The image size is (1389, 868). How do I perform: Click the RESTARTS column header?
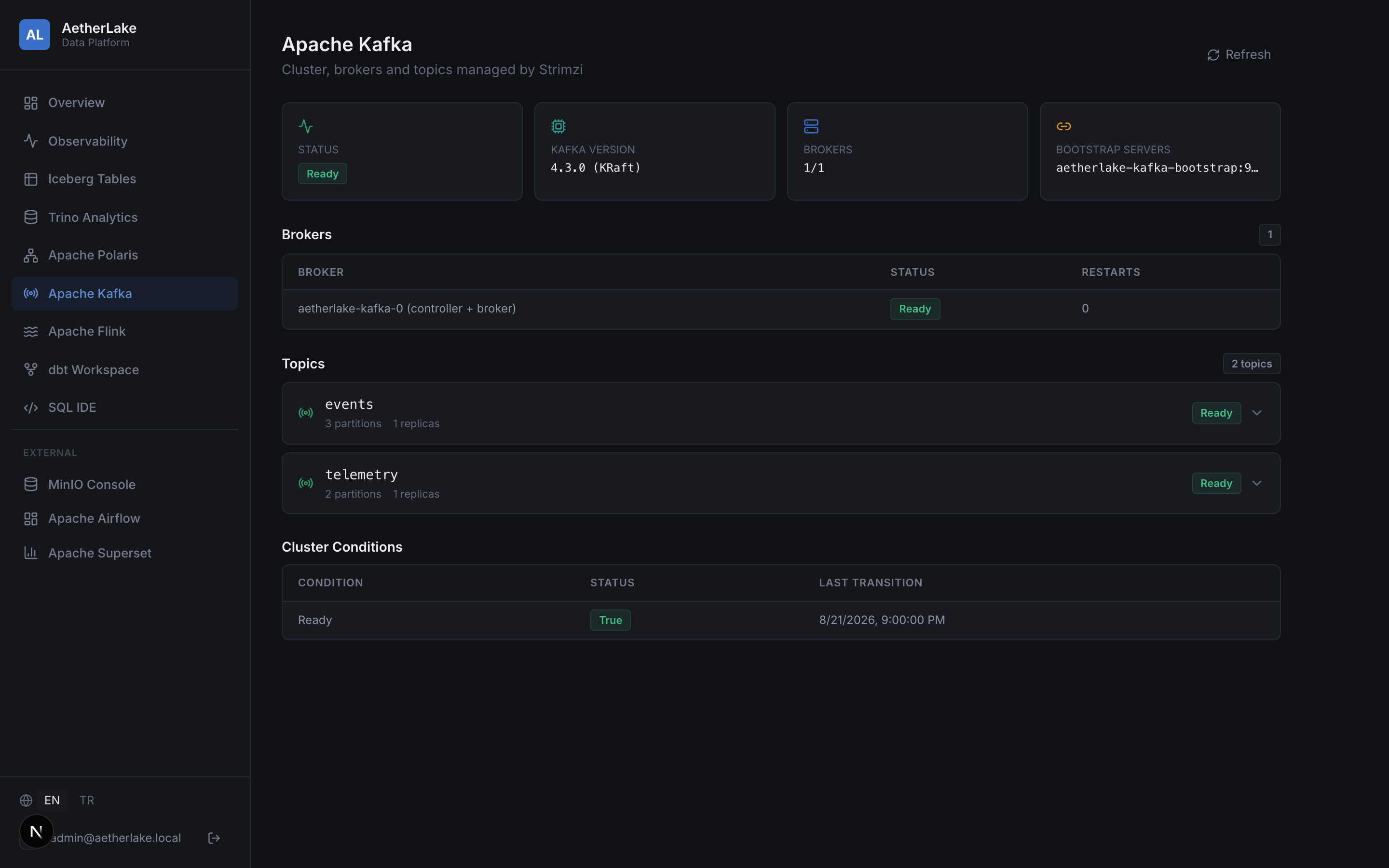click(x=1111, y=272)
